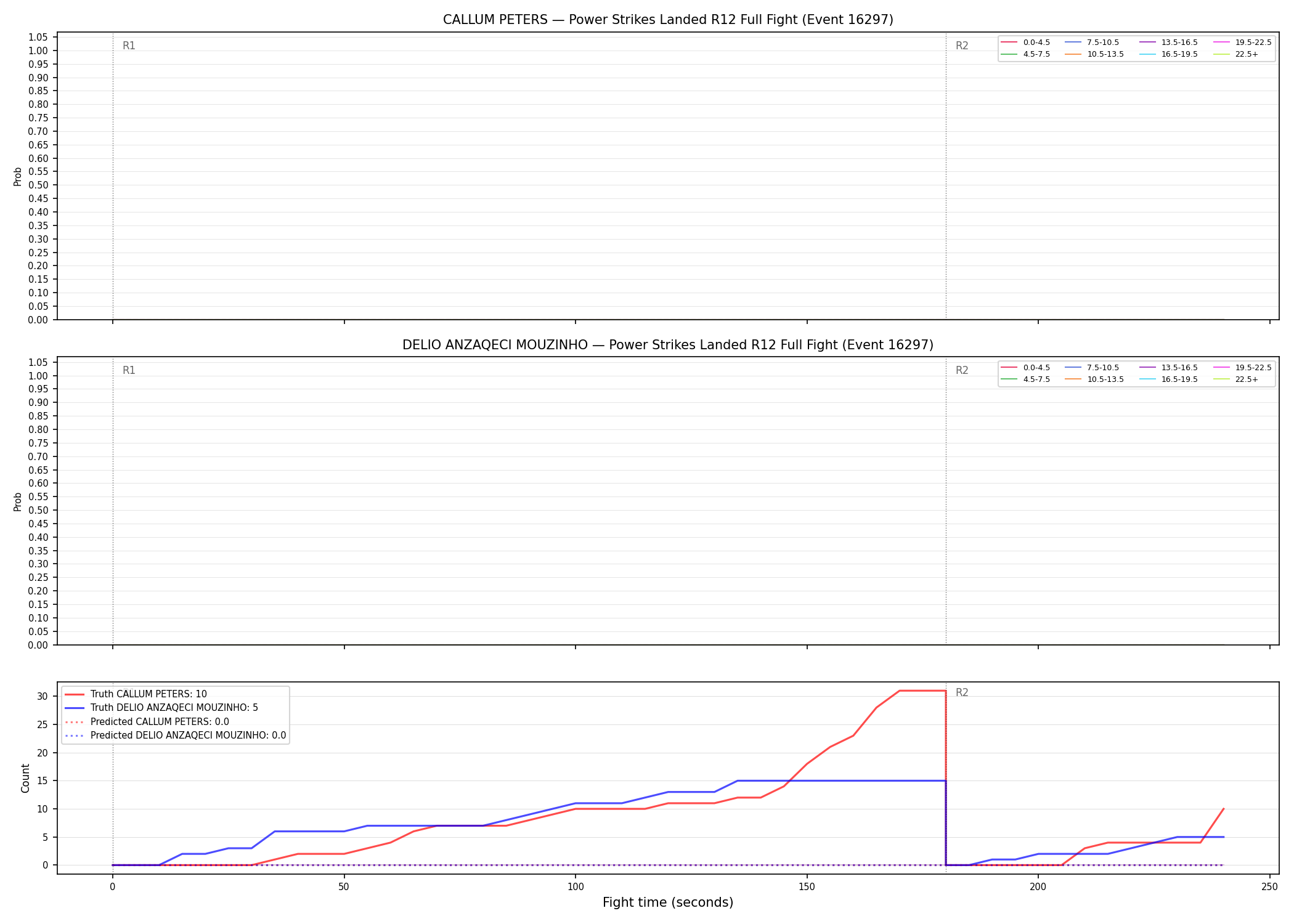The image size is (1294, 924).
Task: Click the R1 label in the Callum Peters chart
Action: [x=129, y=46]
